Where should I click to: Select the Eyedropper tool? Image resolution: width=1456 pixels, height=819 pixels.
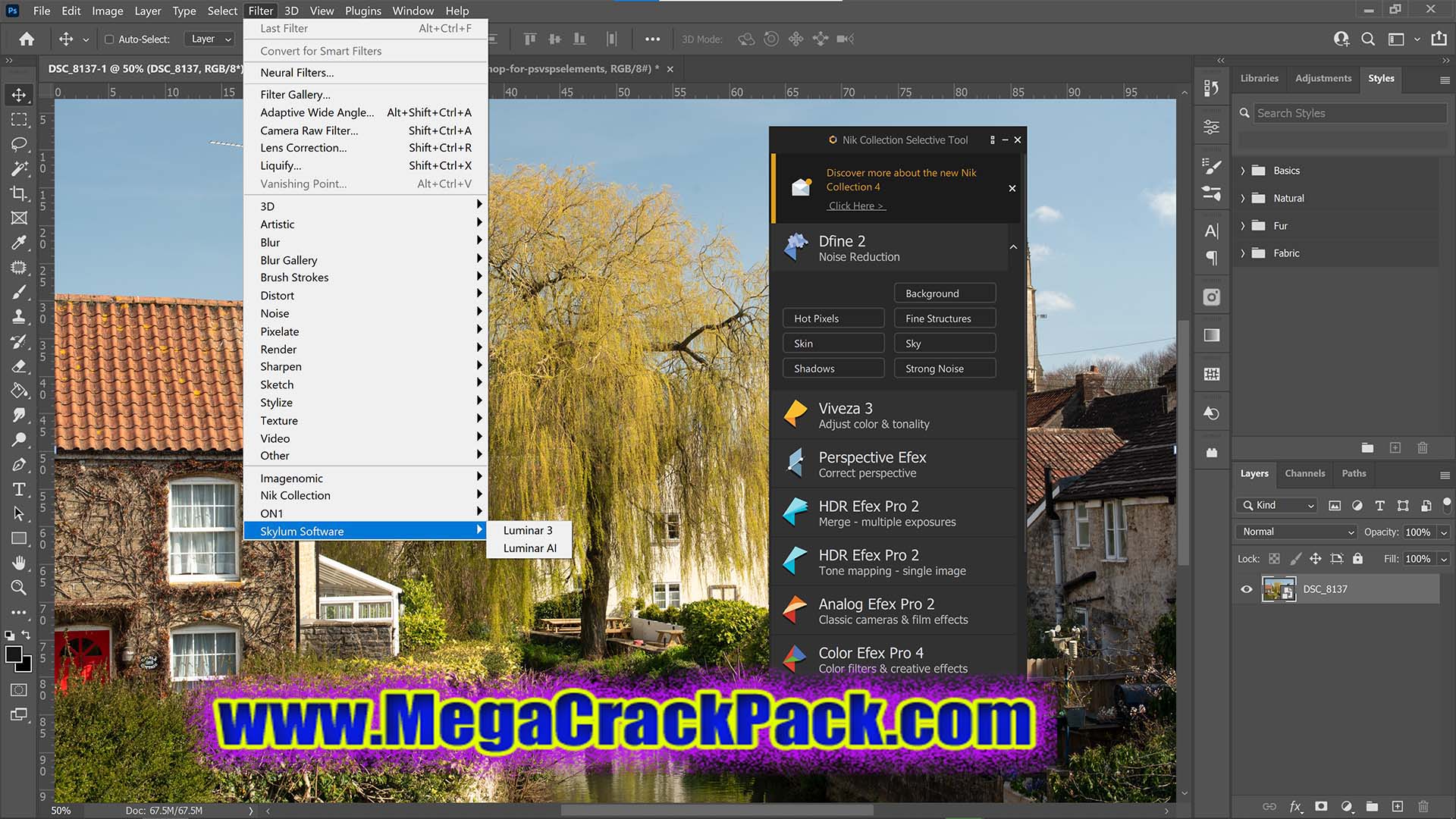pos(19,243)
